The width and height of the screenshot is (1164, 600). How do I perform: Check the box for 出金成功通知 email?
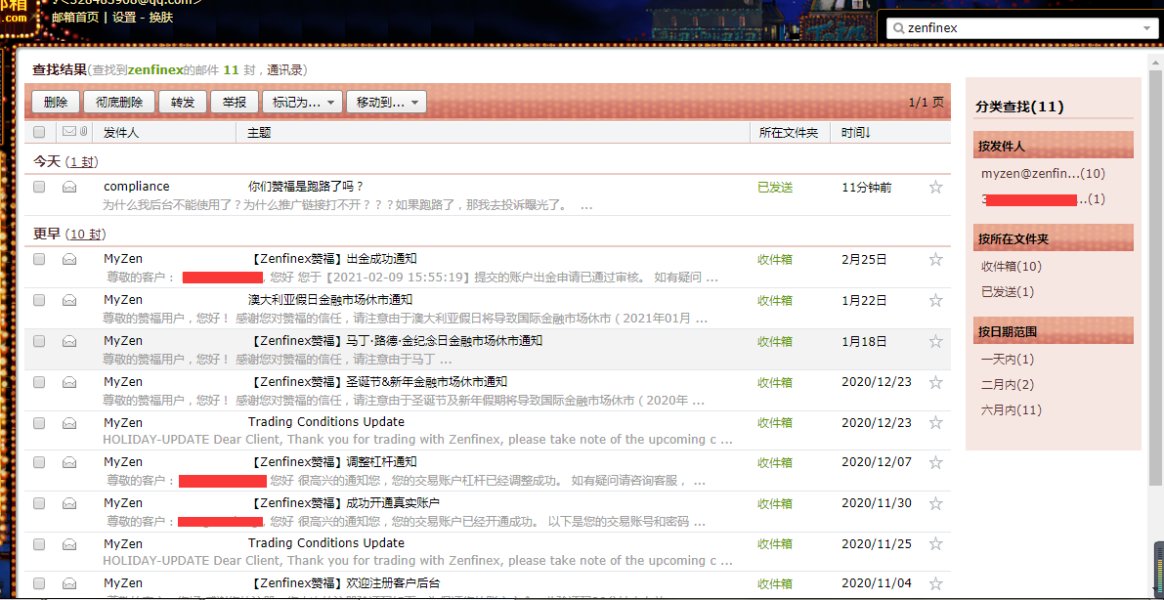pyautogui.click(x=39, y=259)
